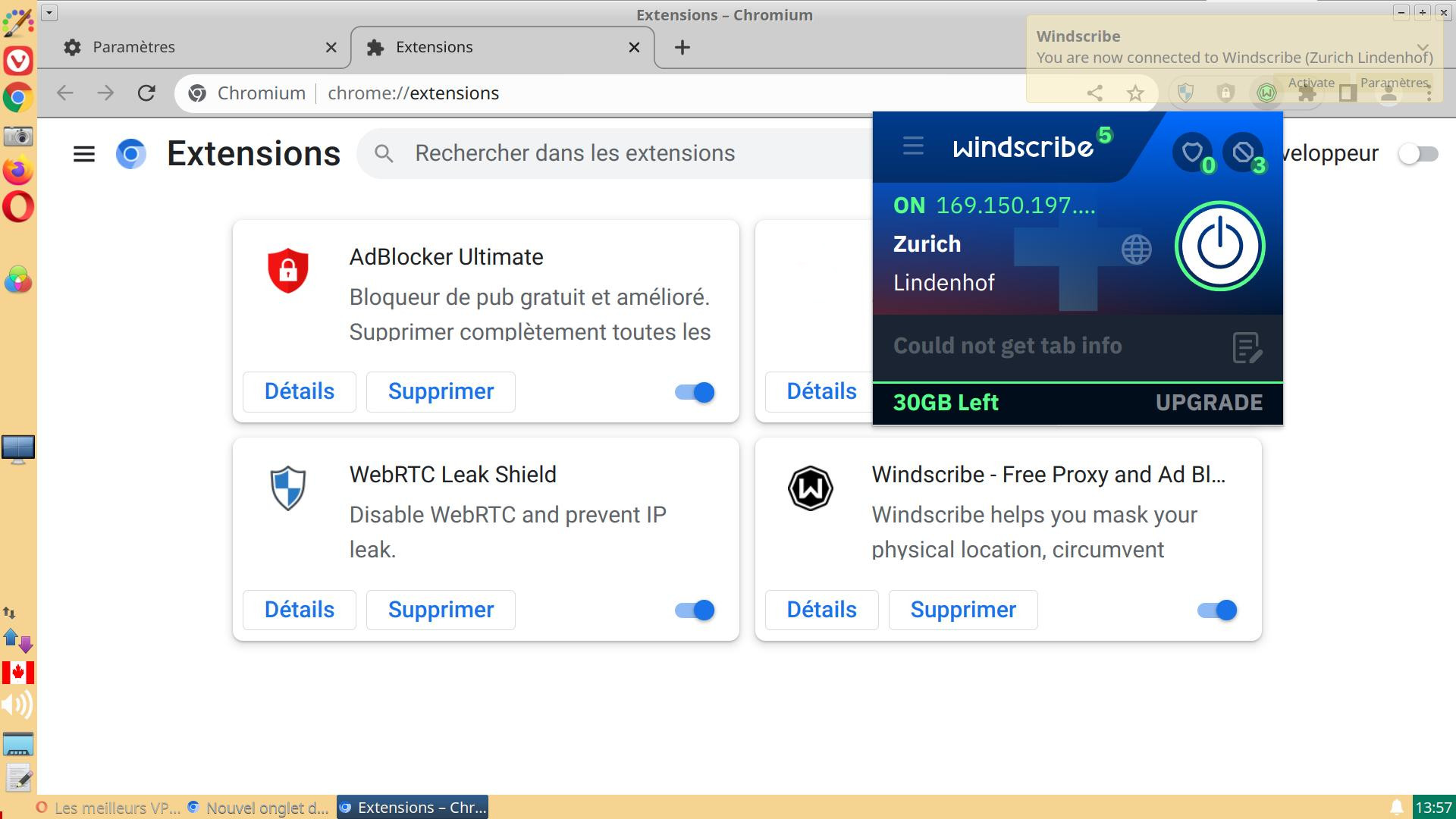Open the color circles app in dock
The width and height of the screenshot is (1456, 819).
click(x=18, y=280)
